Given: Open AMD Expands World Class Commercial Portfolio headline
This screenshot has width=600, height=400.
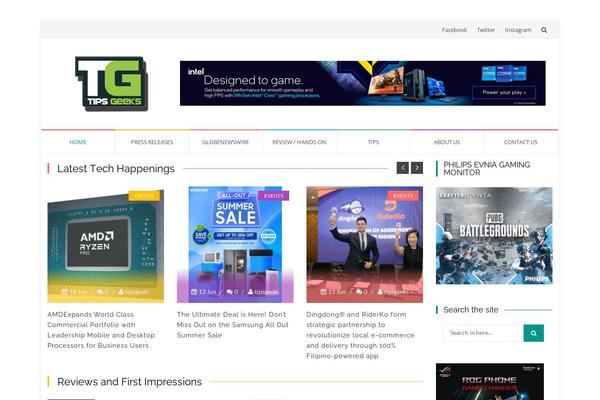Looking at the screenshot, I should 101,330.
